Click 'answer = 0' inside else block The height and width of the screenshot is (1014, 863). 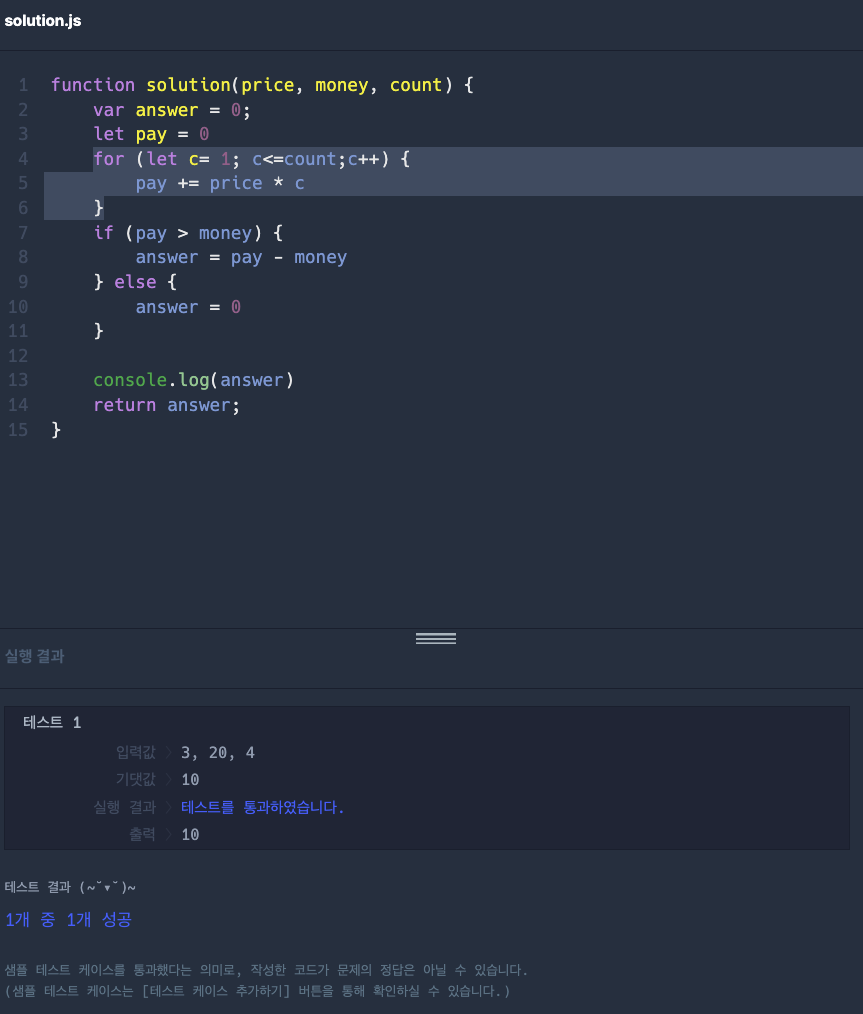[188, 307]
